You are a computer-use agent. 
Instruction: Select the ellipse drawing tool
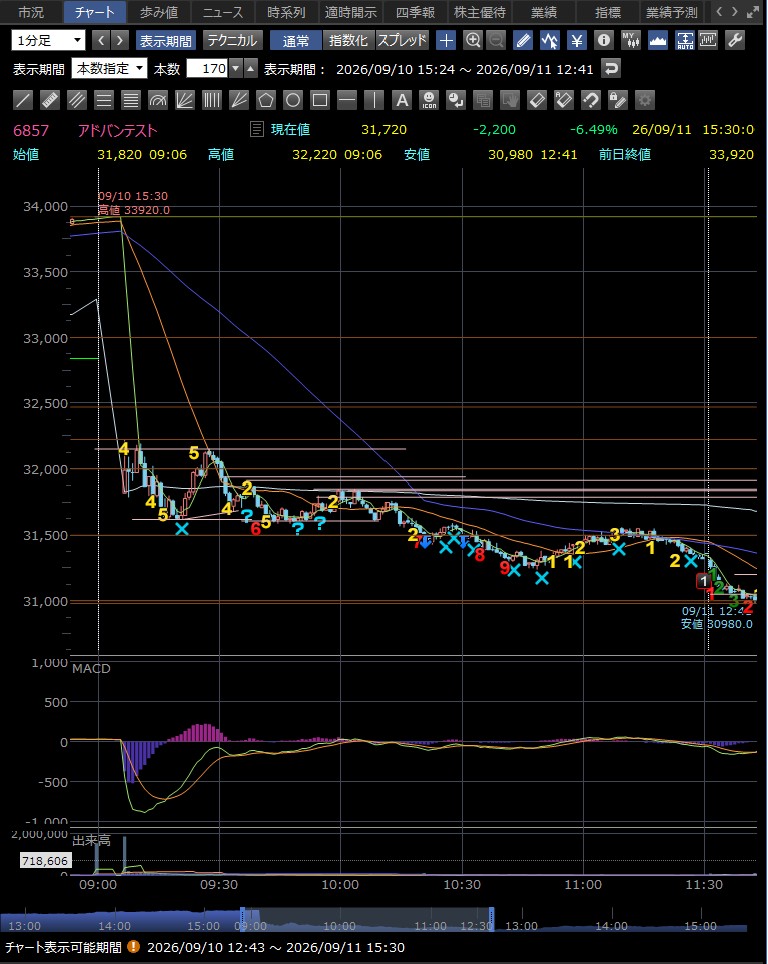click(x=293, y=100)
